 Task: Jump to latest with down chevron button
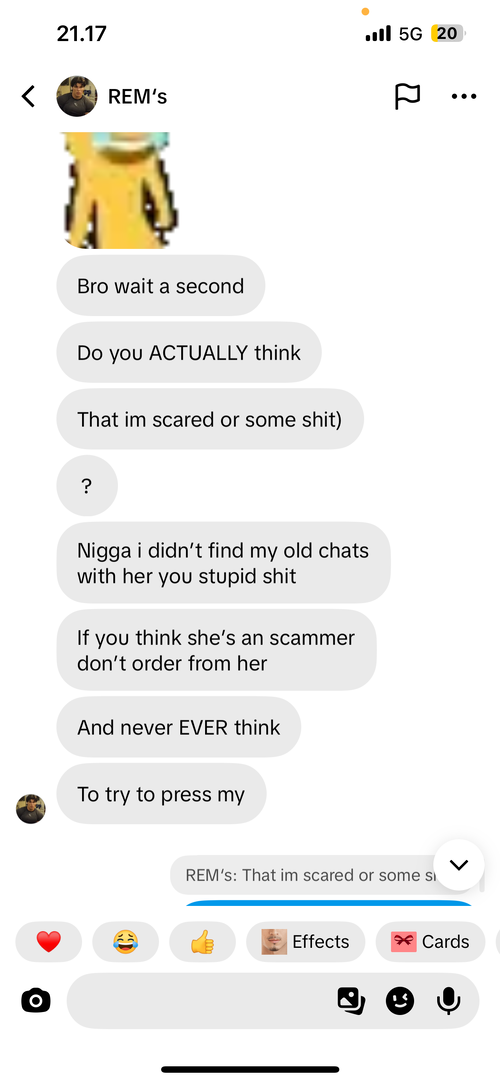tap(459, 865)
